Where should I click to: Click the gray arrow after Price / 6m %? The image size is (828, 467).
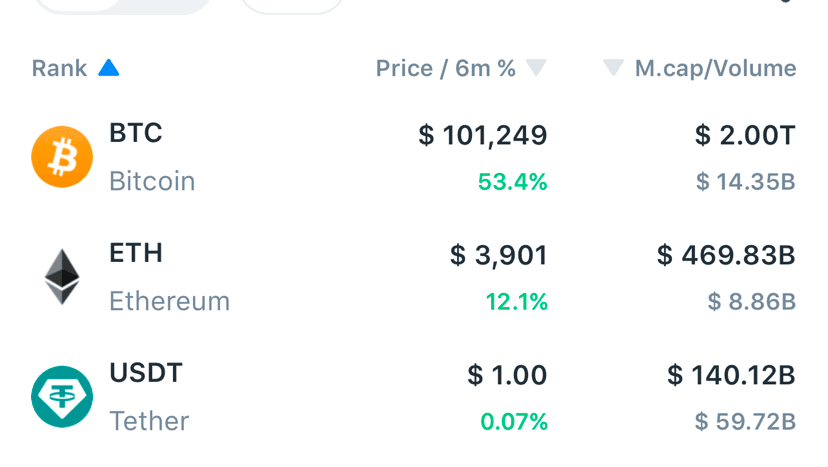[536, 68]
